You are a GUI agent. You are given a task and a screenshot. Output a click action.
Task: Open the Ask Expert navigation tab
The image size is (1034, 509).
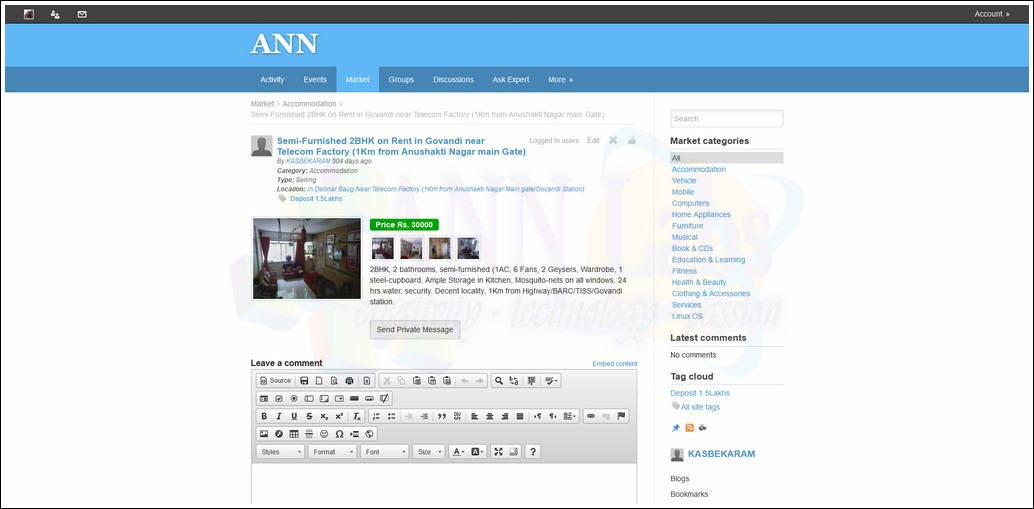point(510,80)
